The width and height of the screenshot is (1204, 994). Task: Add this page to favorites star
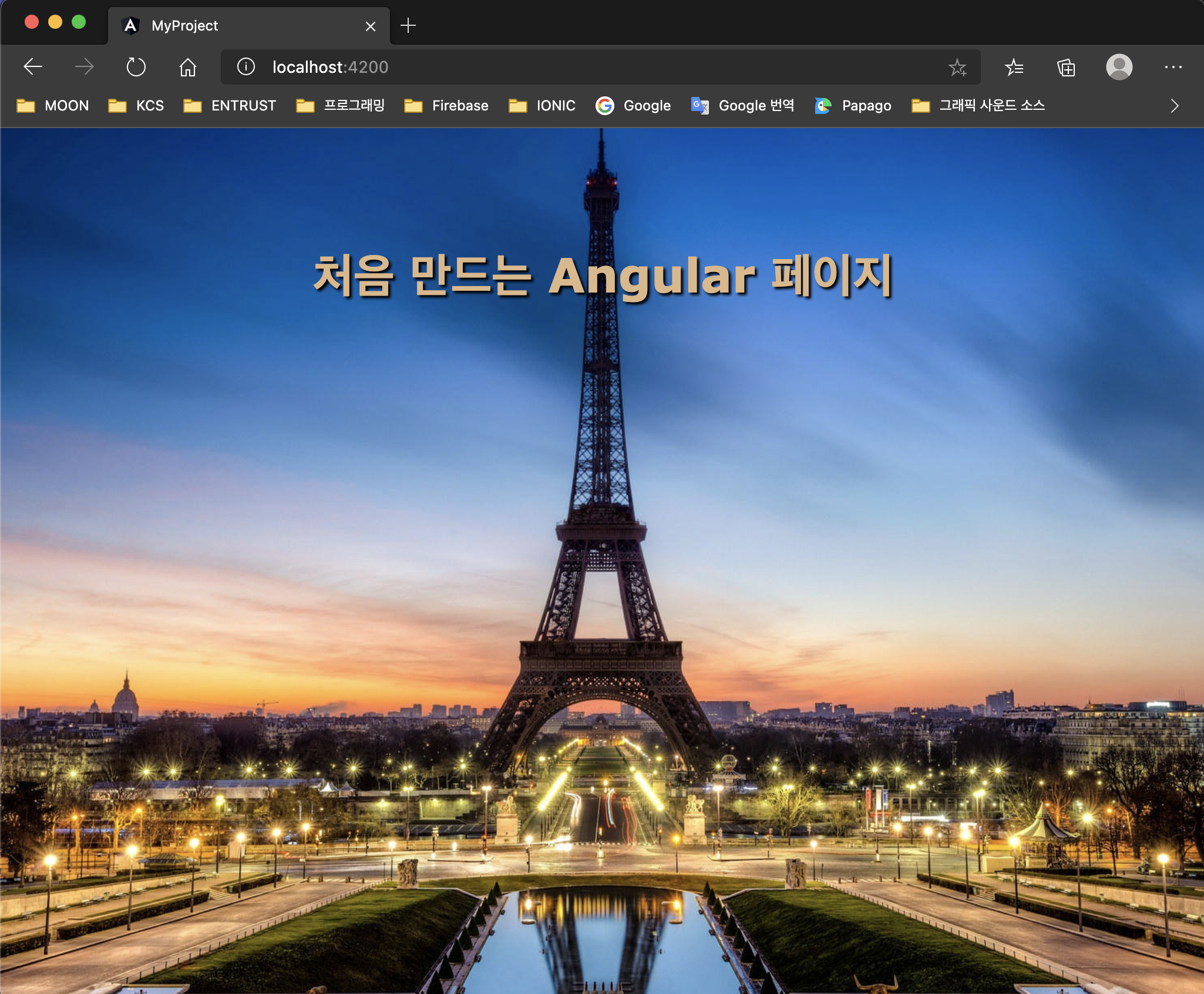click(x=957, y=68)
